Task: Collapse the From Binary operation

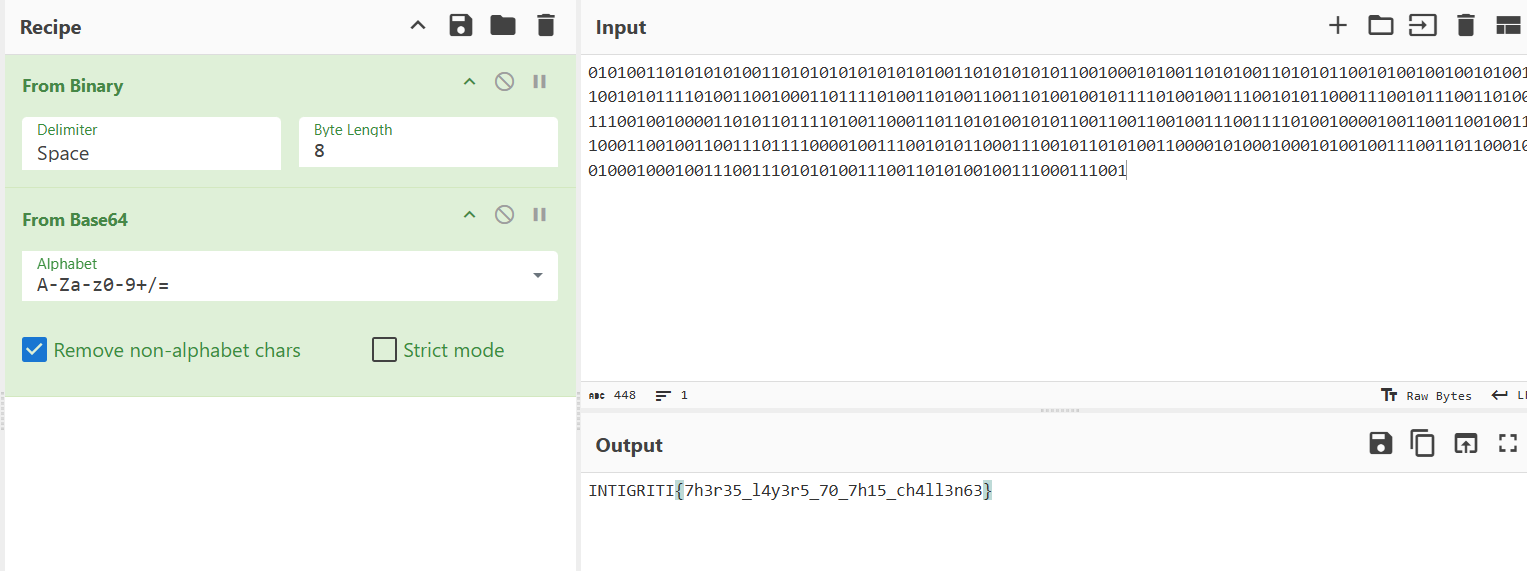Action: coord(469,82)
